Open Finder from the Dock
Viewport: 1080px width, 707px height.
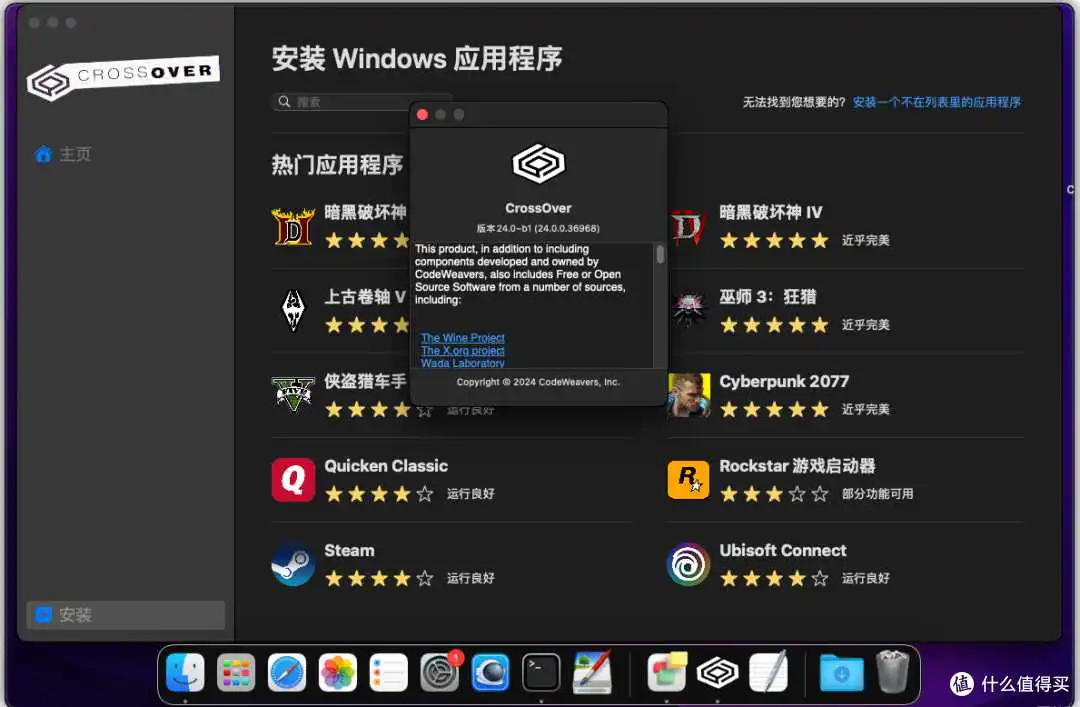[x=185, y=673]
